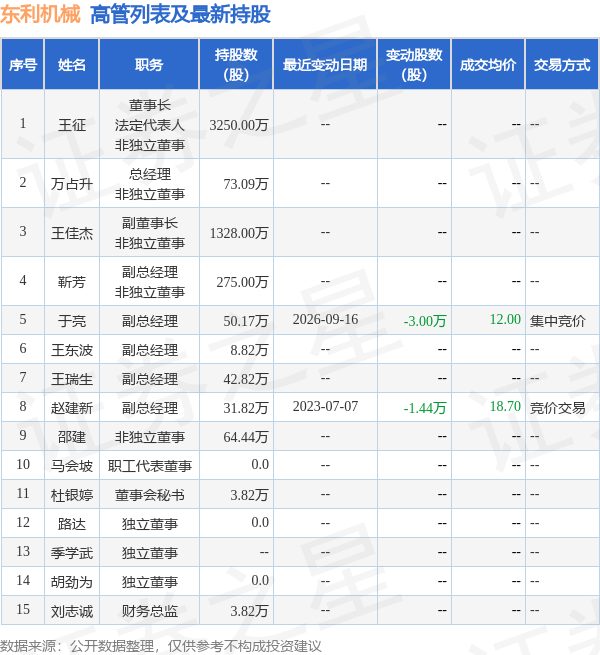600x655 pixels.
Task: Select executive name 王征 in row 1
Action: [71, 124]
